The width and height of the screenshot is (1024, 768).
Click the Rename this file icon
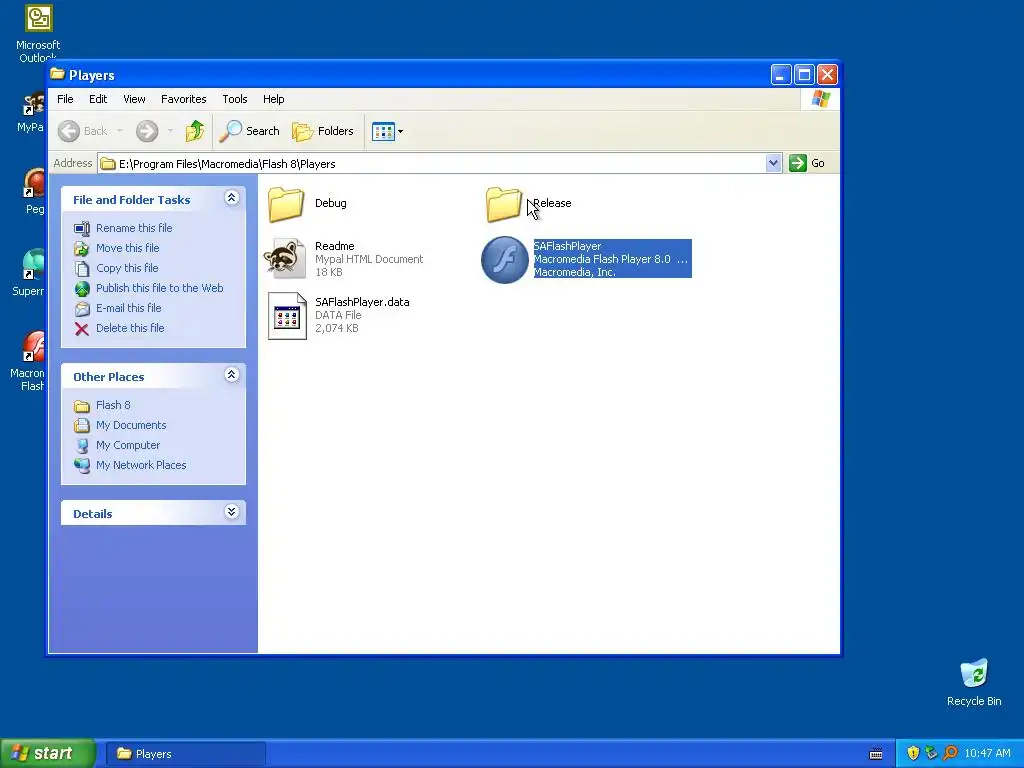[82, 229]
